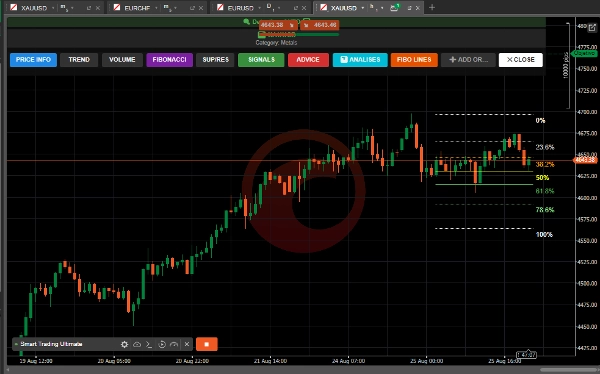Open timeframe dropdown on first XAUUSD tab
The image size is (600, 374).
pos(72,8)
